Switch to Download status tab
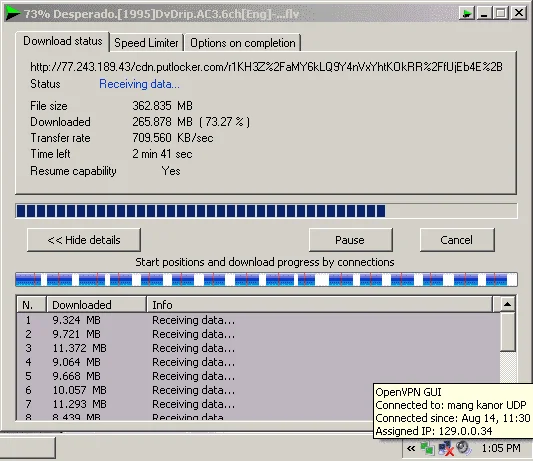Screen dimensions: 533x461 coord(63,41)
